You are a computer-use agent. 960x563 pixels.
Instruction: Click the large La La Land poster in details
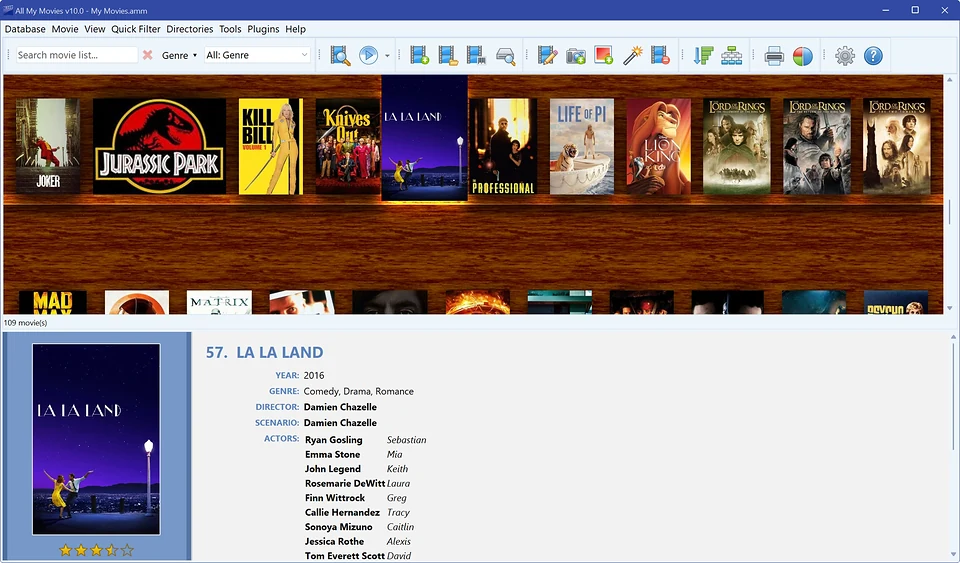click(96, 439)
